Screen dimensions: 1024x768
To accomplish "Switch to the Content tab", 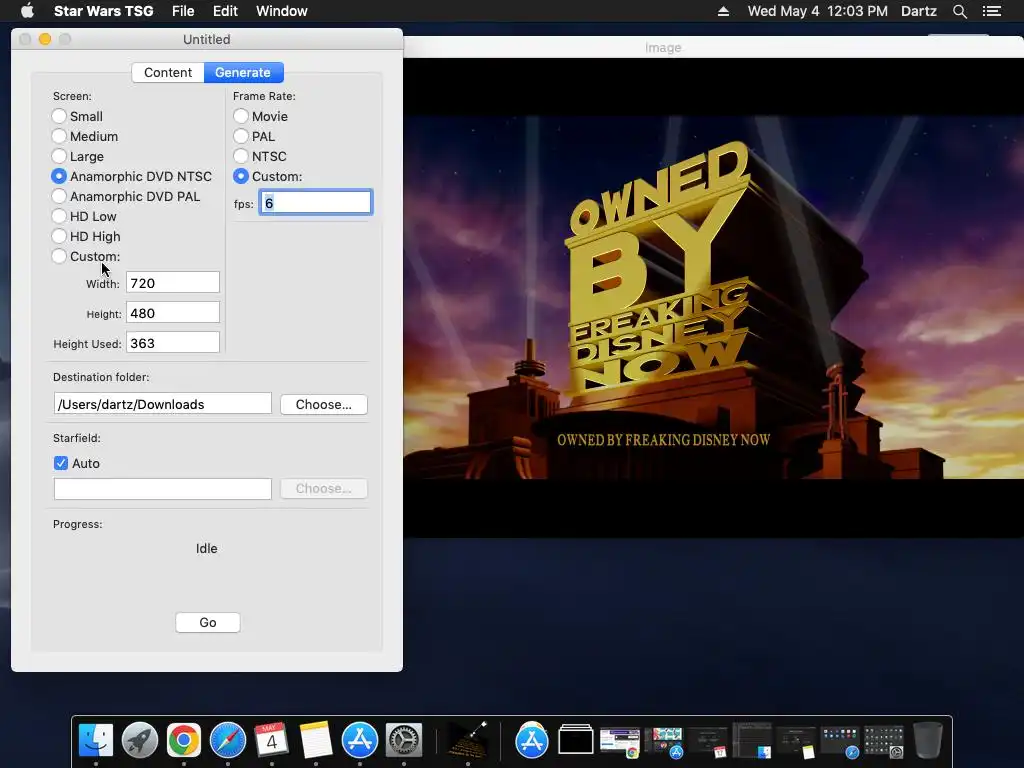I will (x=168, y=72).
